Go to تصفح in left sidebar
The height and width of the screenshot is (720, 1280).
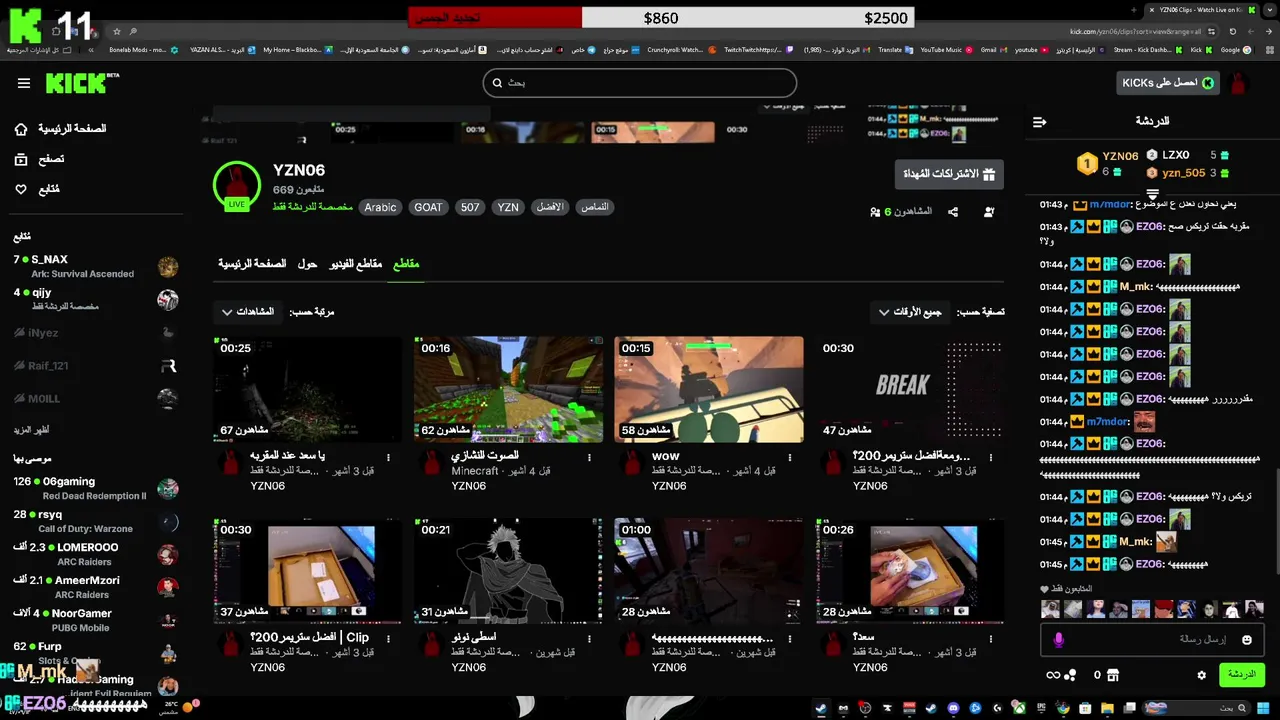51,159
